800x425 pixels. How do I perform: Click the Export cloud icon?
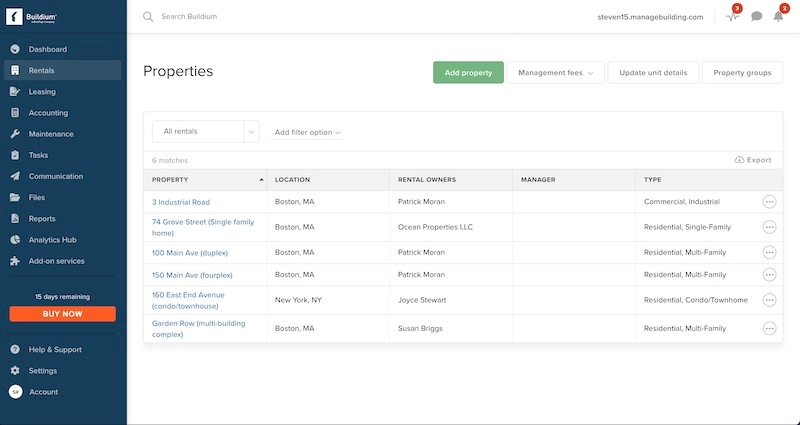point(739,160)
